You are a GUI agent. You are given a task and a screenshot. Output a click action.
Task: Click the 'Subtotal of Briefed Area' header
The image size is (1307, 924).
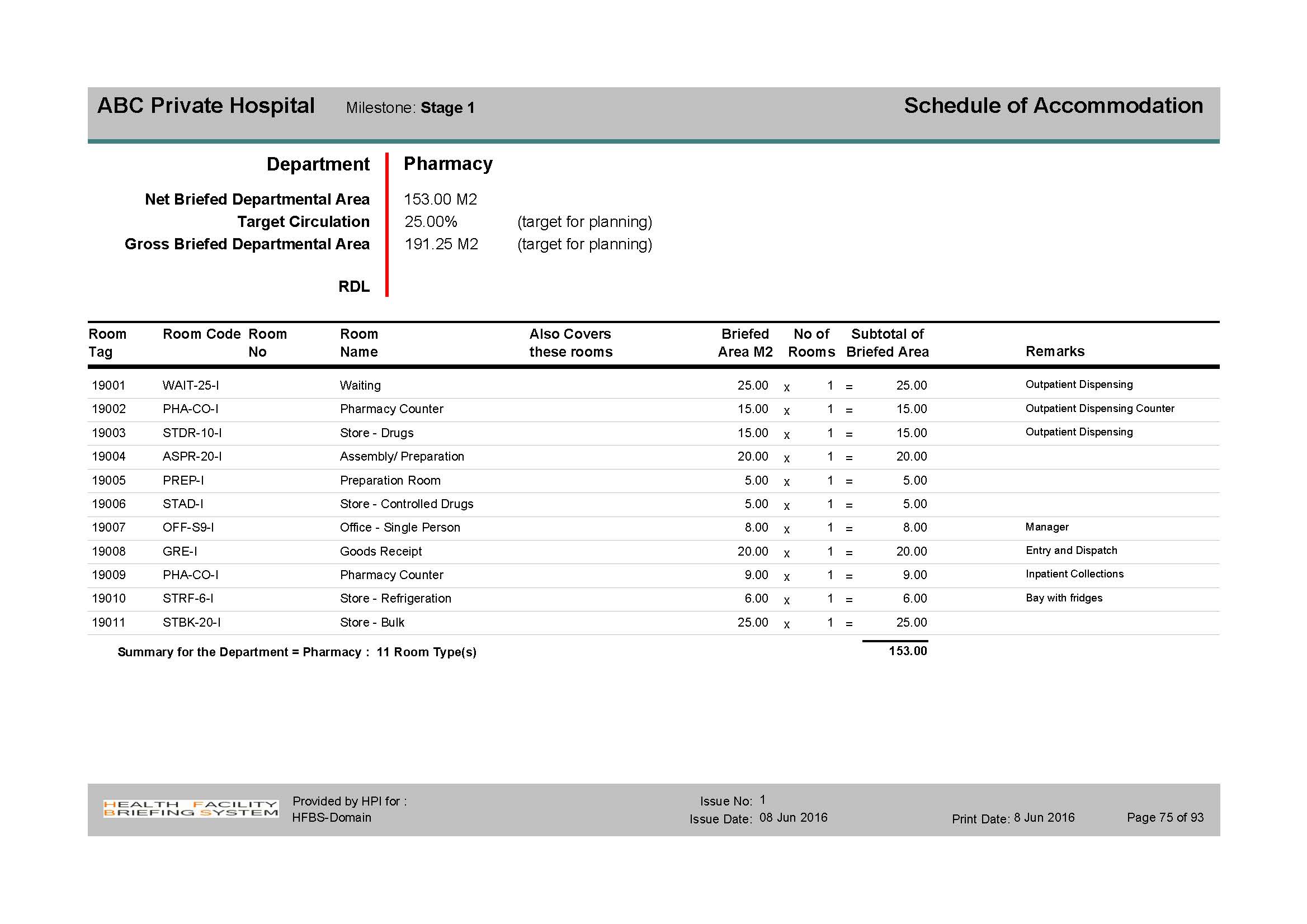(888, 343)
